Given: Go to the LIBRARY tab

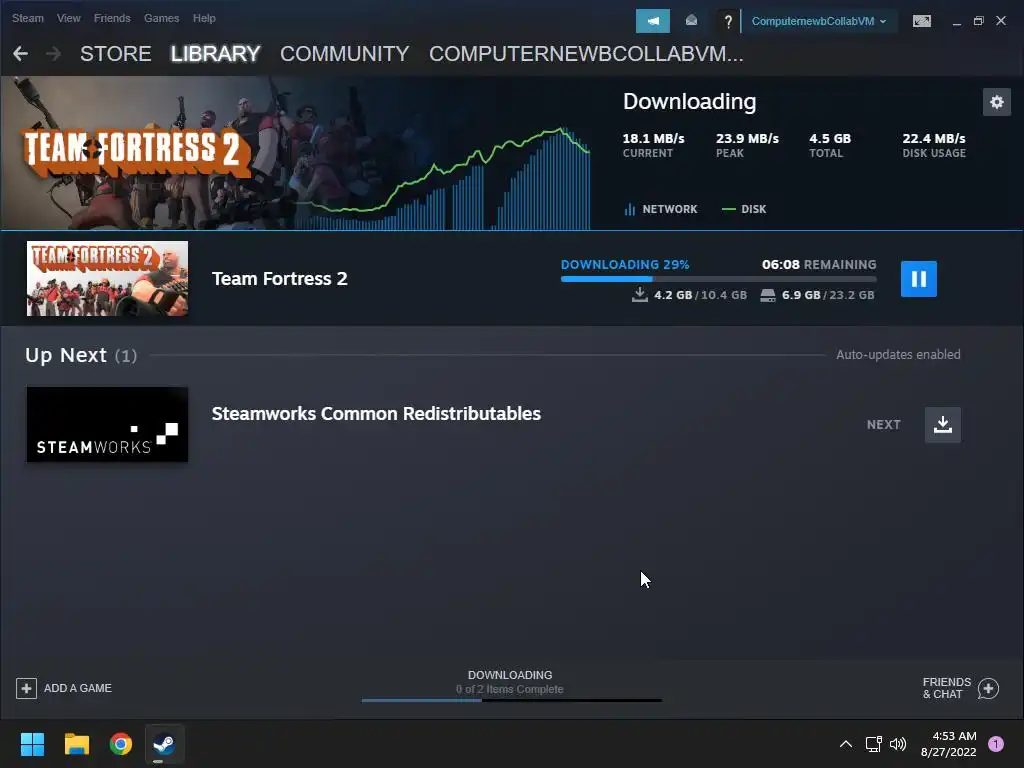Looking at the screenshot, I should 216,54.
